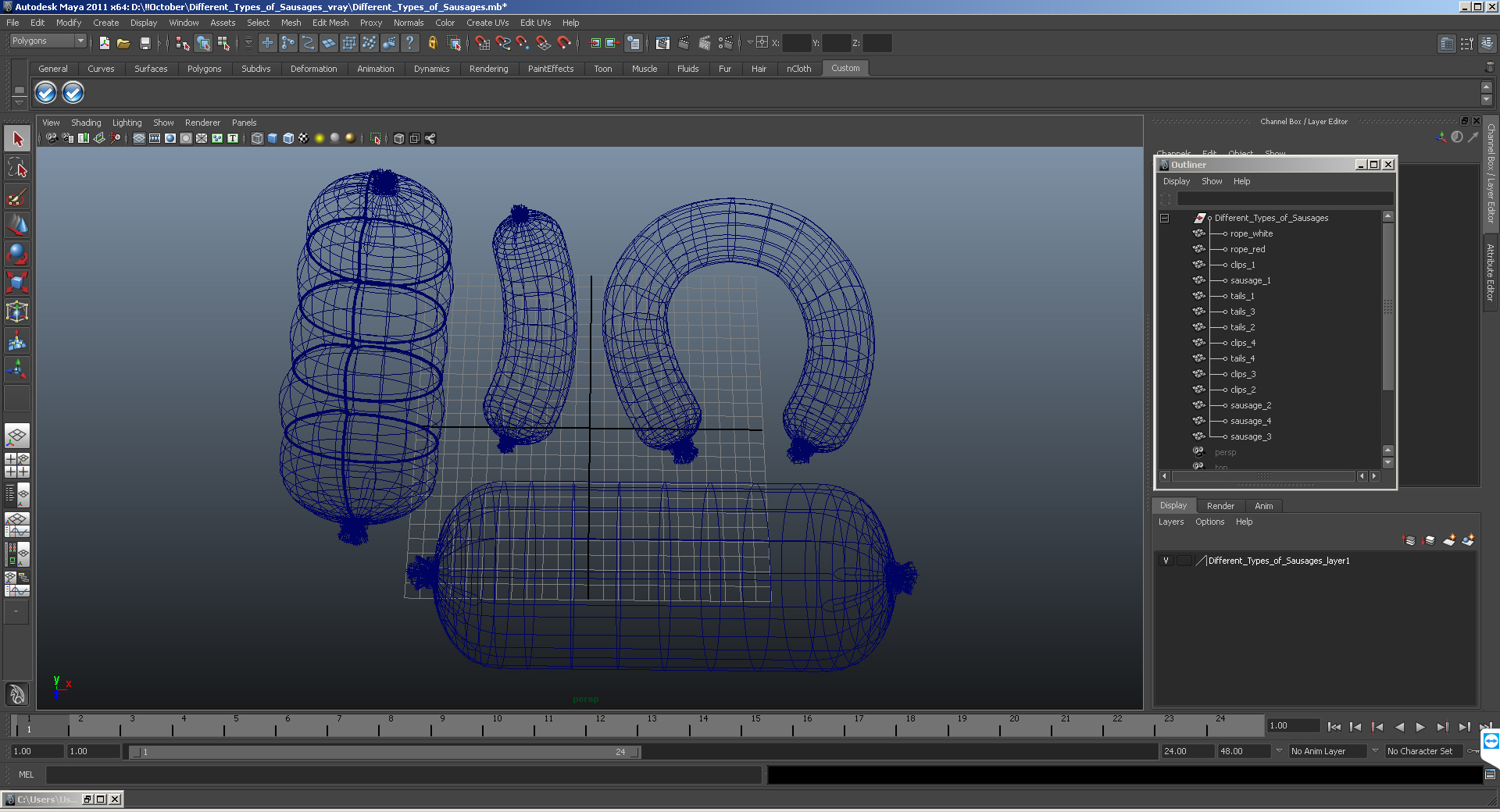
Task: Select the arrow Select tool in the toolbox
Action: (x=17, y=139)
